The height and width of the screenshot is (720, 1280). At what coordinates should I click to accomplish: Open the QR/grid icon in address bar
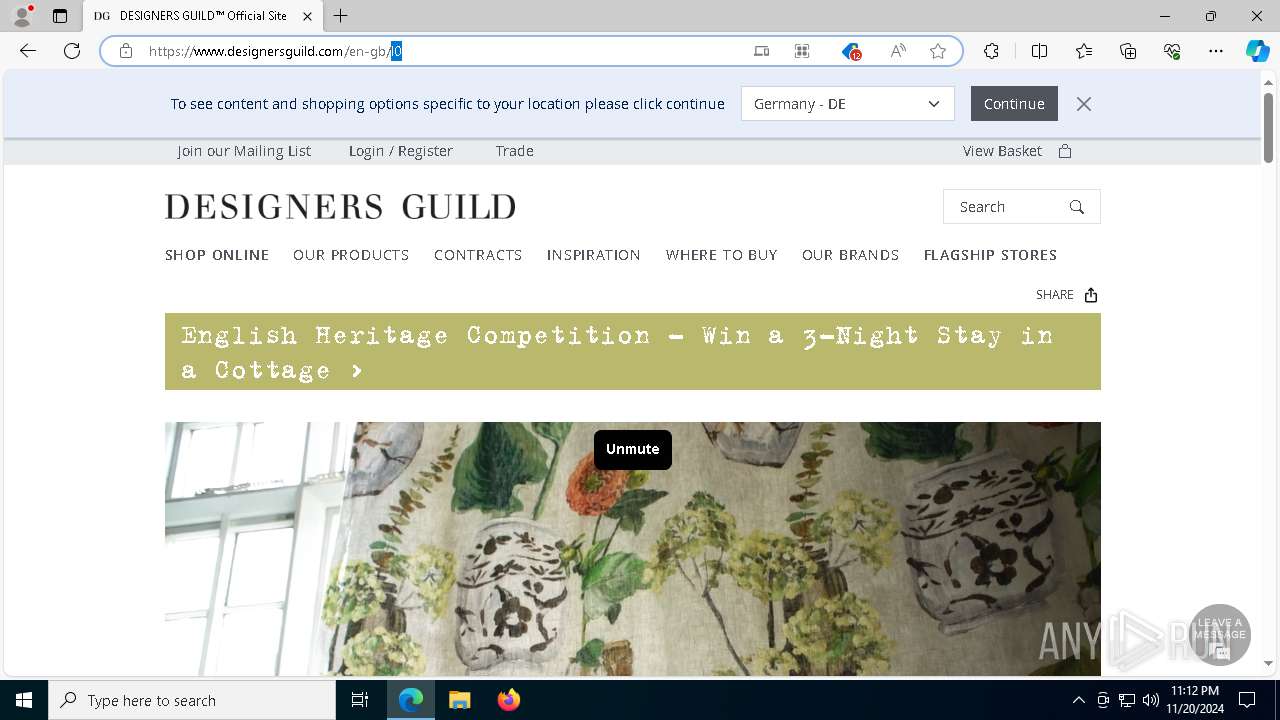click(802, 51)
